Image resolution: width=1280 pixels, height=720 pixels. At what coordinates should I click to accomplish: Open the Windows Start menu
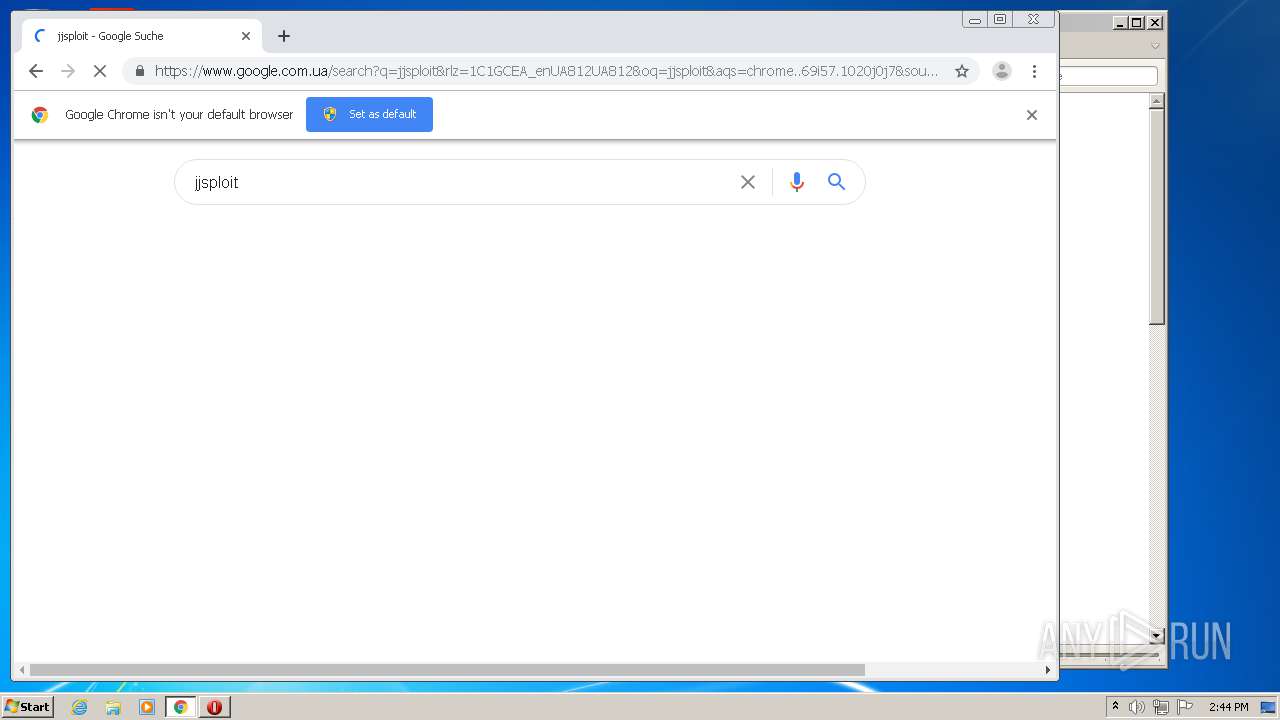point(28,707)
